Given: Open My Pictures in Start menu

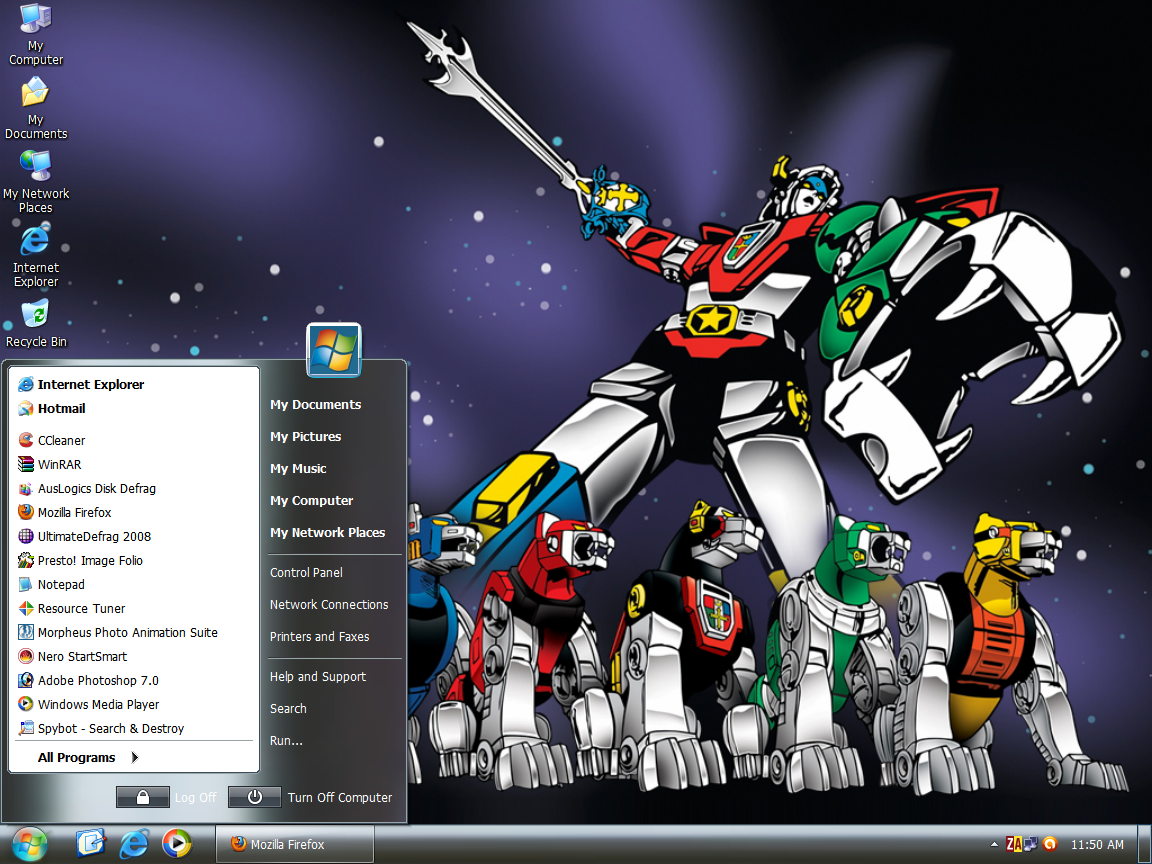Looking at the screenshot, I should pyautogui.click(x=306, y=436).
